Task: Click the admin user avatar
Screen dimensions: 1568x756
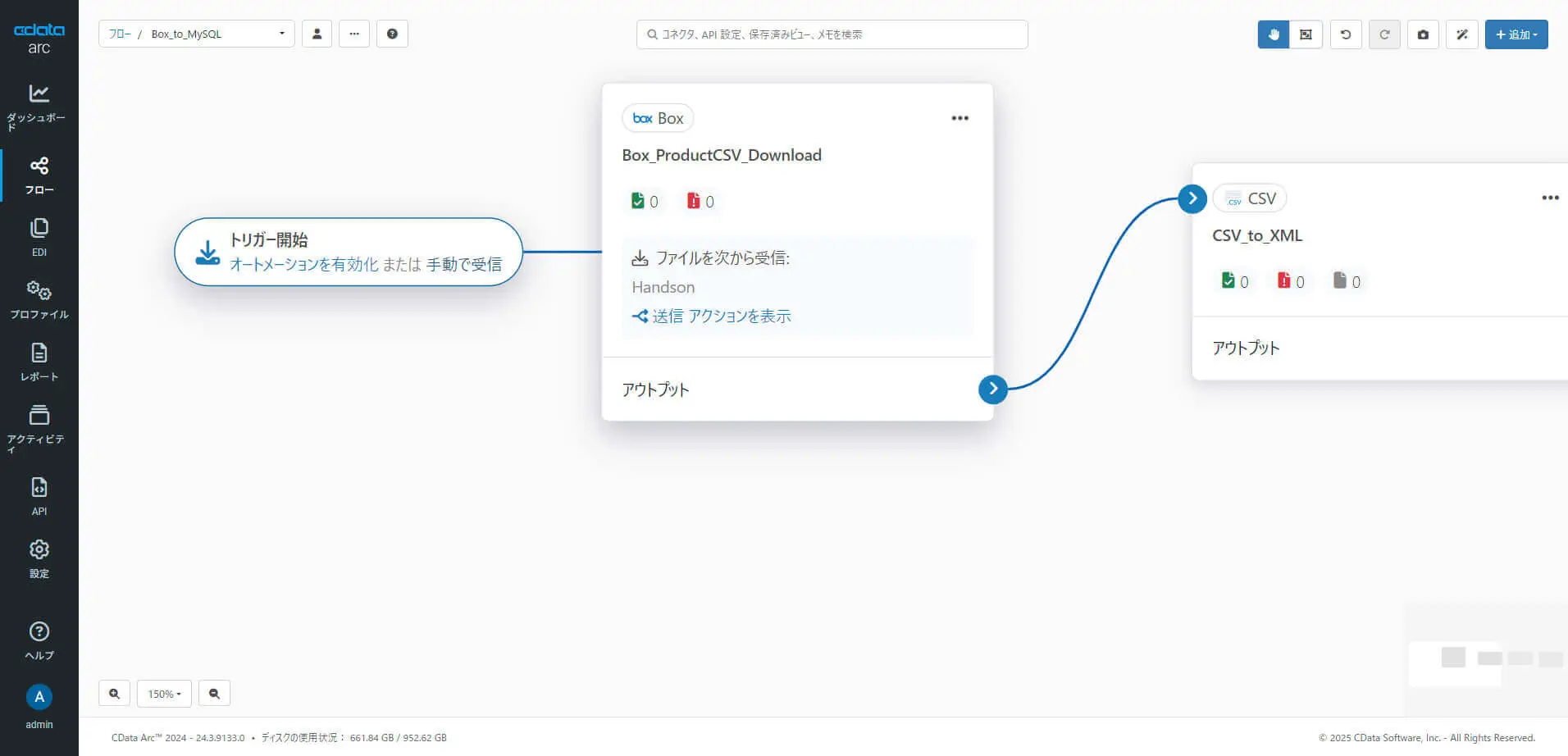Action: pos(39,697)
